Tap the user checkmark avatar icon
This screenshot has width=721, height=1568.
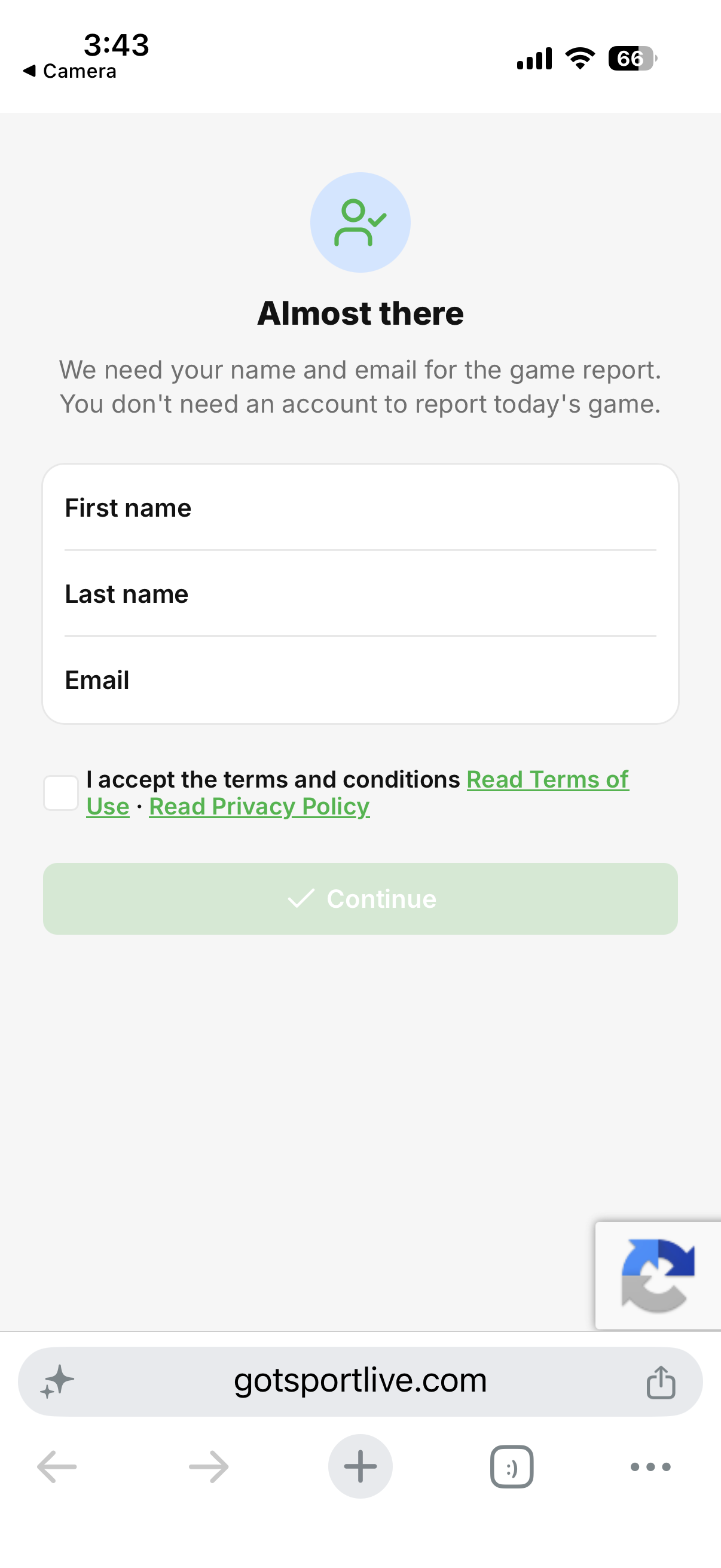pyautogui.click(x=360, y=222)
